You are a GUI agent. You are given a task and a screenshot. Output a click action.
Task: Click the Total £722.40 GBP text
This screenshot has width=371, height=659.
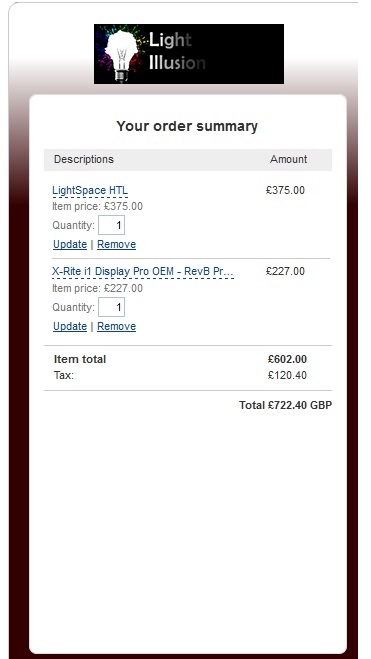click(286, 405)
